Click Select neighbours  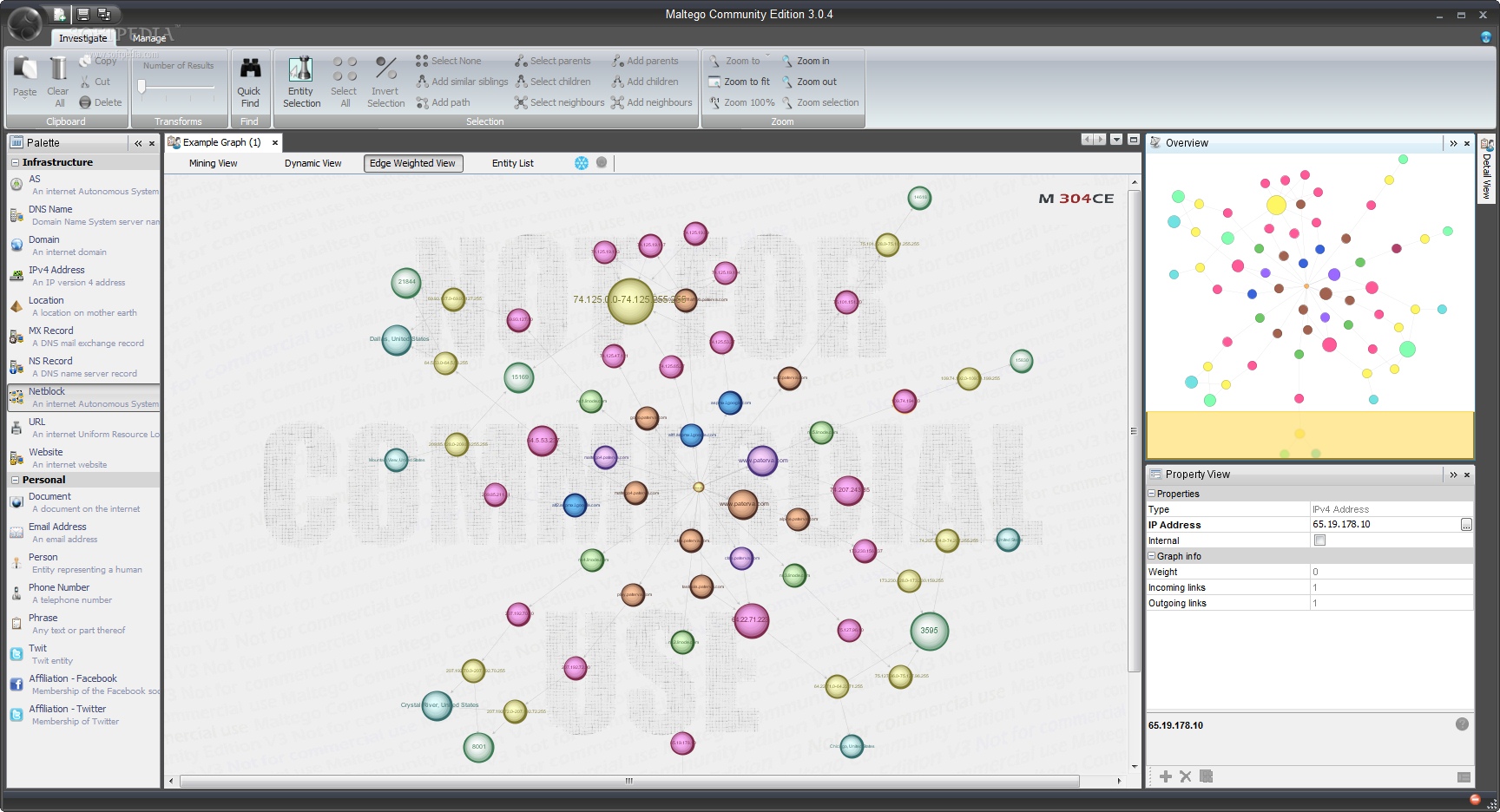559,102
